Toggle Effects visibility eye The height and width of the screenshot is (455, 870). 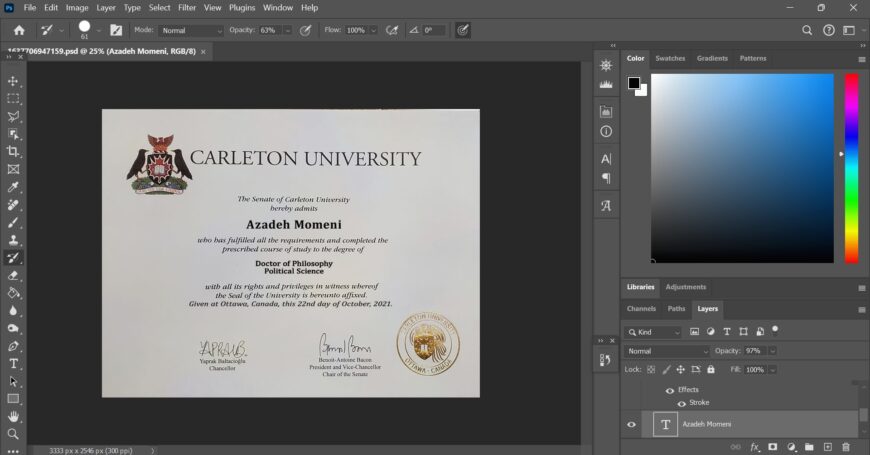670,390
